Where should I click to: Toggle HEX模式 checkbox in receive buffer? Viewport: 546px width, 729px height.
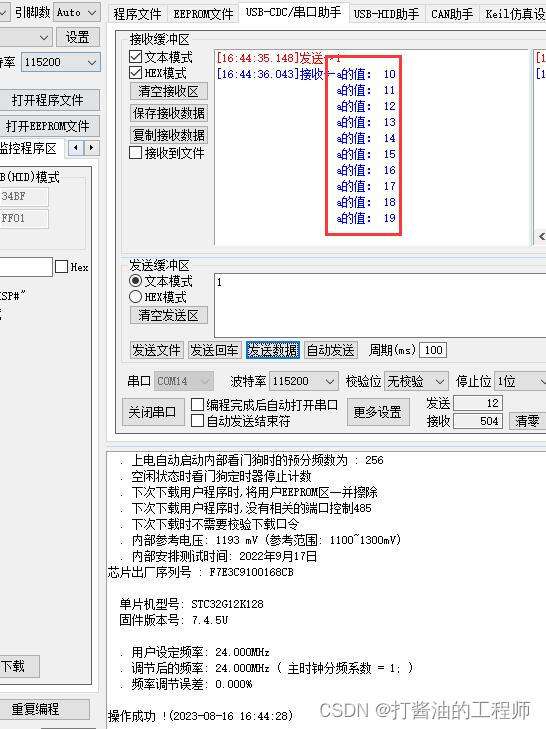click(x=135, y=73)
